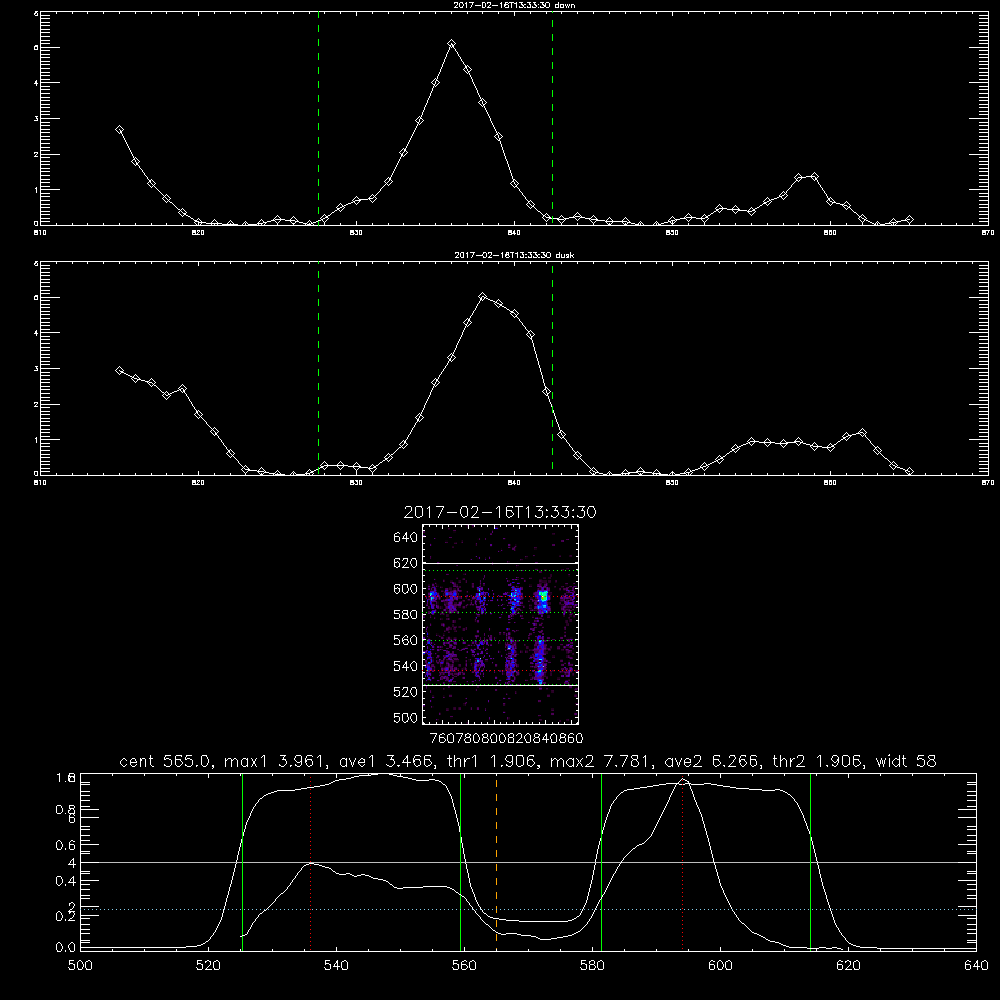The height and width of the screenshot is (1000, 1000).
Task: Click y-axis label 0.6 on bottom plot
Action: pos(66,846)
